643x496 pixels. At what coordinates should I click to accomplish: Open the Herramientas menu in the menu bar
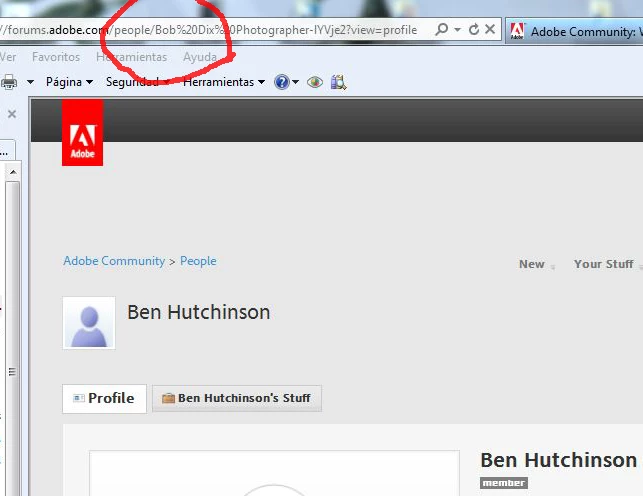132,57
